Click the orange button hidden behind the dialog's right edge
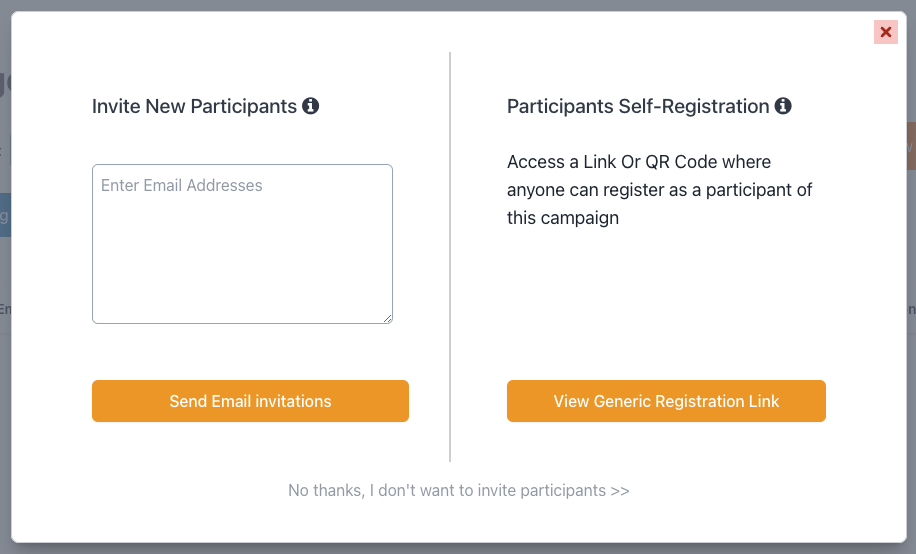 click(x=910, y=144)
